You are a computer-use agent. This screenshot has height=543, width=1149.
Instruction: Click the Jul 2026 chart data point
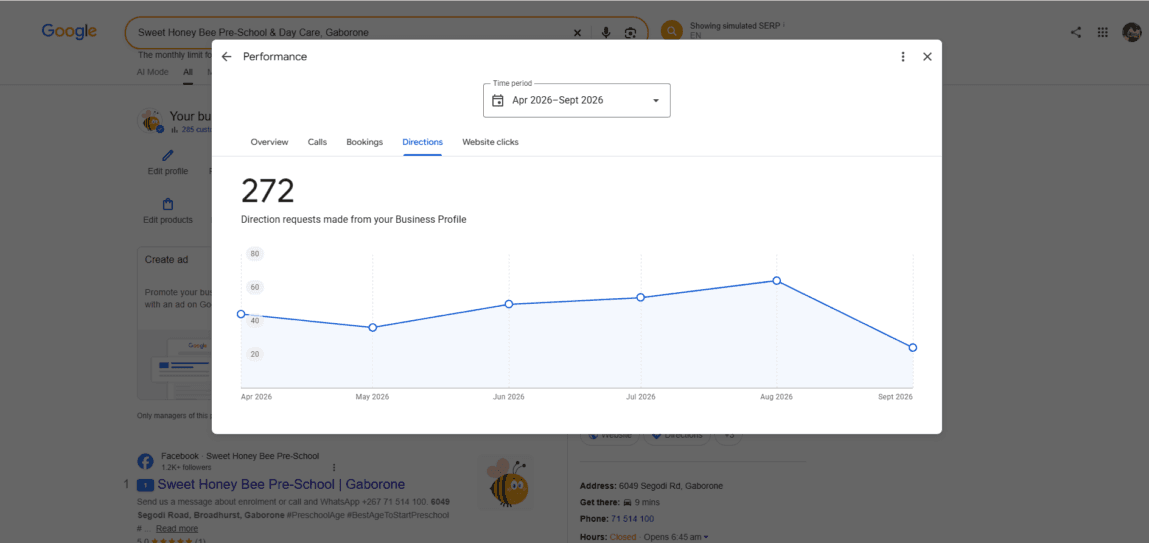(640, 298)
